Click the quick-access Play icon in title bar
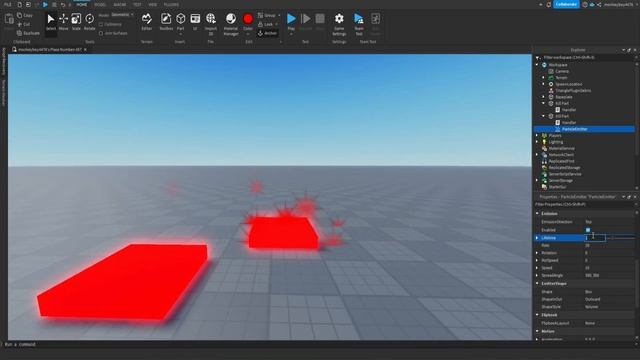The height and width of the screenshot is (360, 640). pos(45,4)
